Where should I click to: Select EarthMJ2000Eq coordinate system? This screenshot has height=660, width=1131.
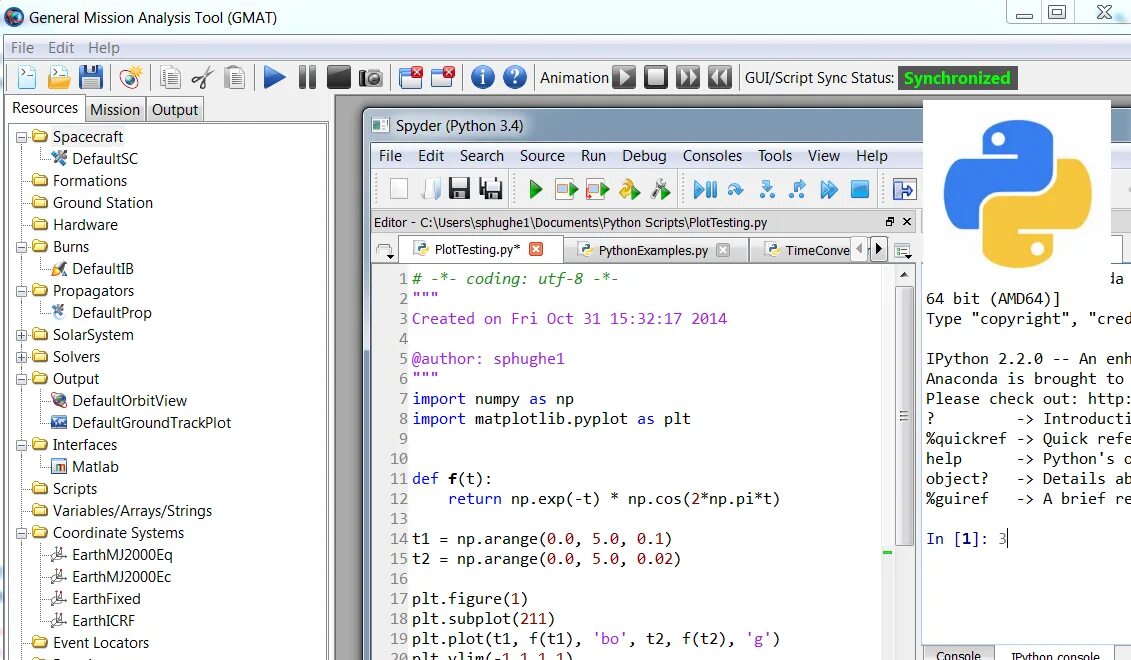click(122, 555)
